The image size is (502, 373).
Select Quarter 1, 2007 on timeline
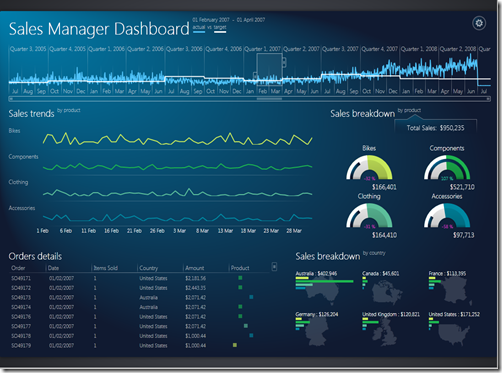coord(263,49)
